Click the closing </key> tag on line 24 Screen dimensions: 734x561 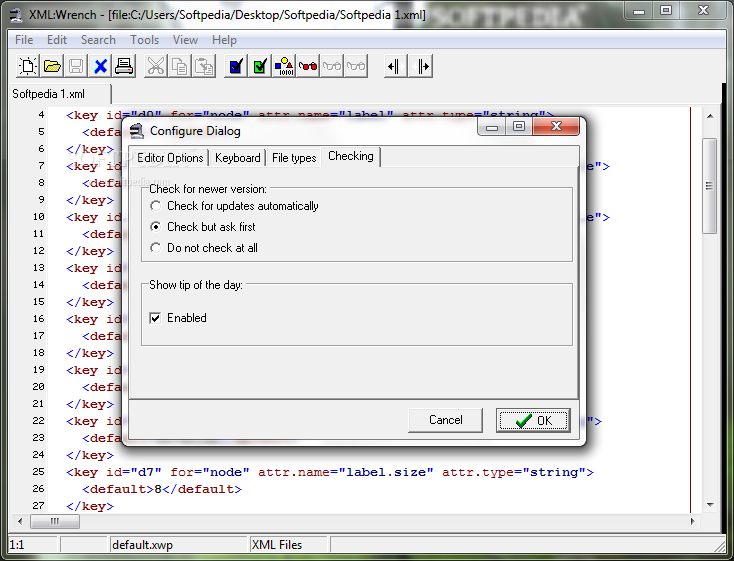point(90,455)
